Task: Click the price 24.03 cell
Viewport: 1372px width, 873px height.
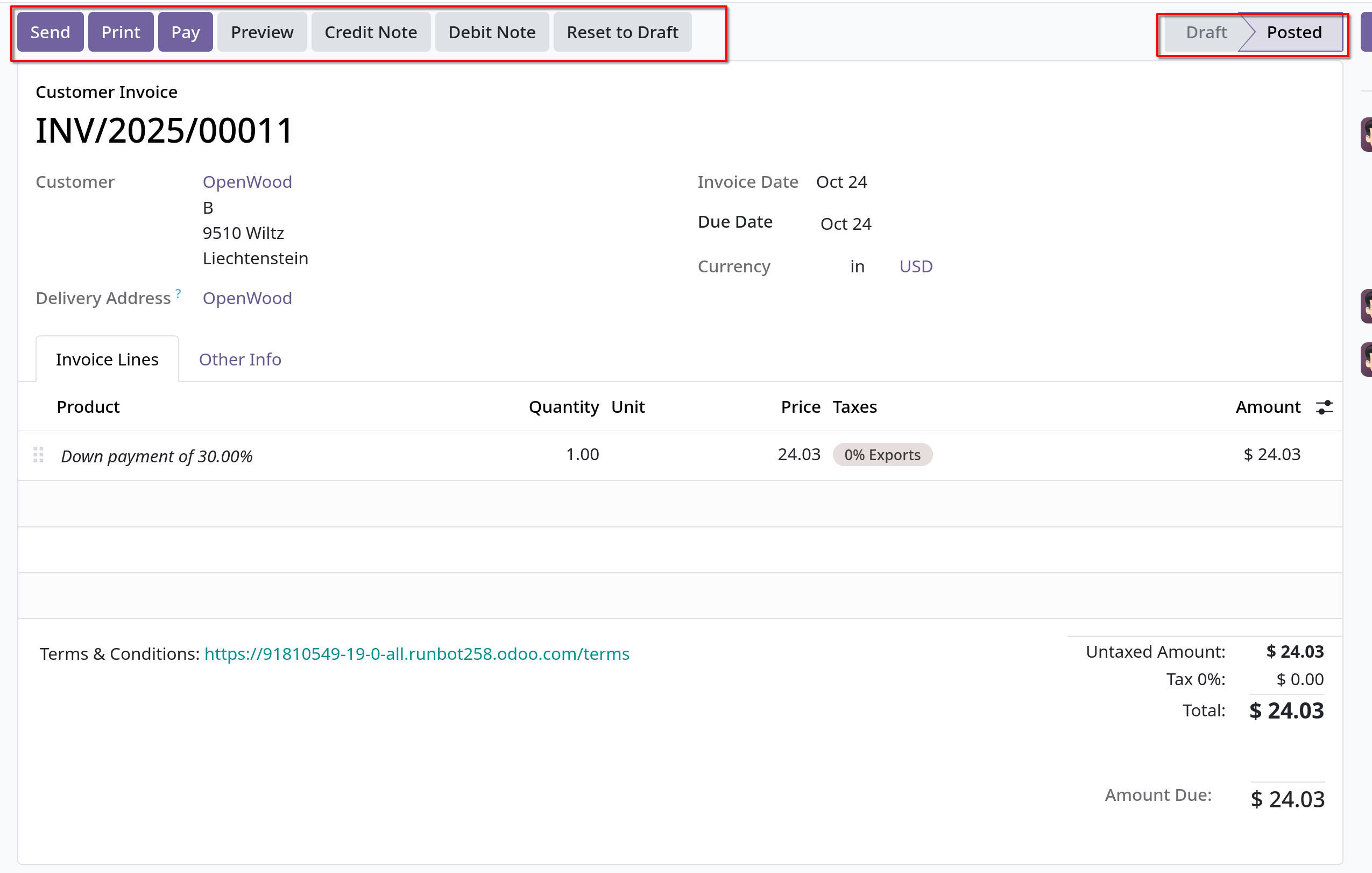Action: pyautogui.click(x=799, y=454)
